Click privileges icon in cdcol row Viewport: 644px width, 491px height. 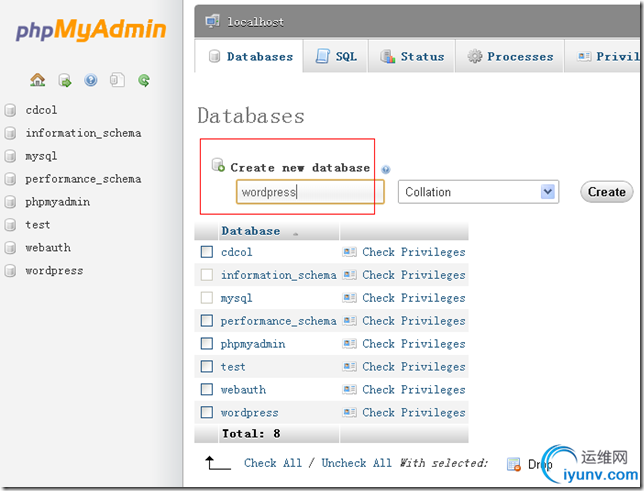pos(349,252)
